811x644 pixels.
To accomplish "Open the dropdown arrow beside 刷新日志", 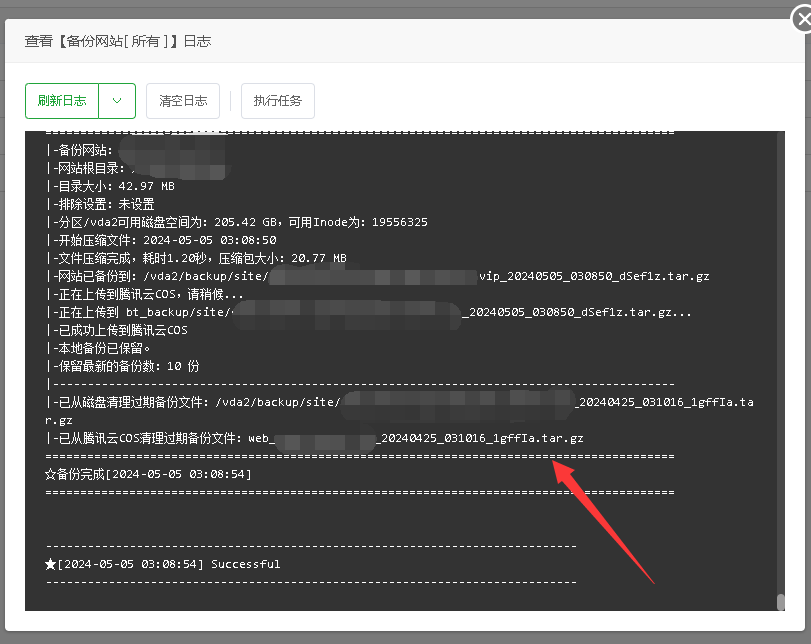I will [117, 101].
